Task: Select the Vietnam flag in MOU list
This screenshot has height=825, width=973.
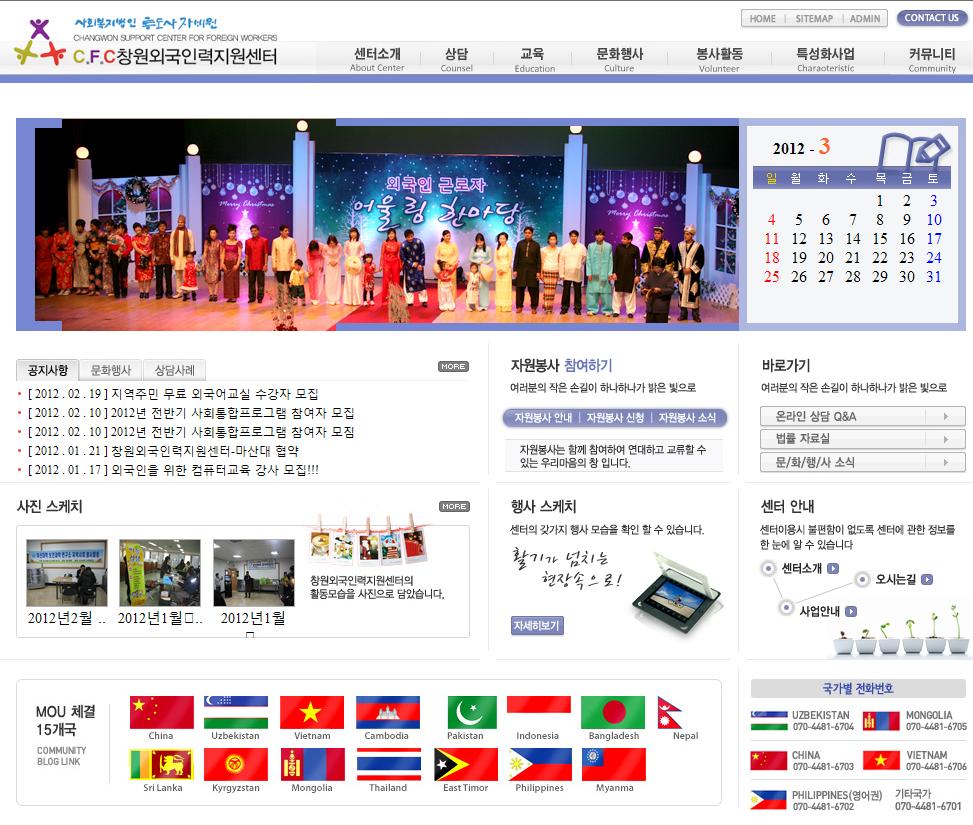Action: [312, 712]
